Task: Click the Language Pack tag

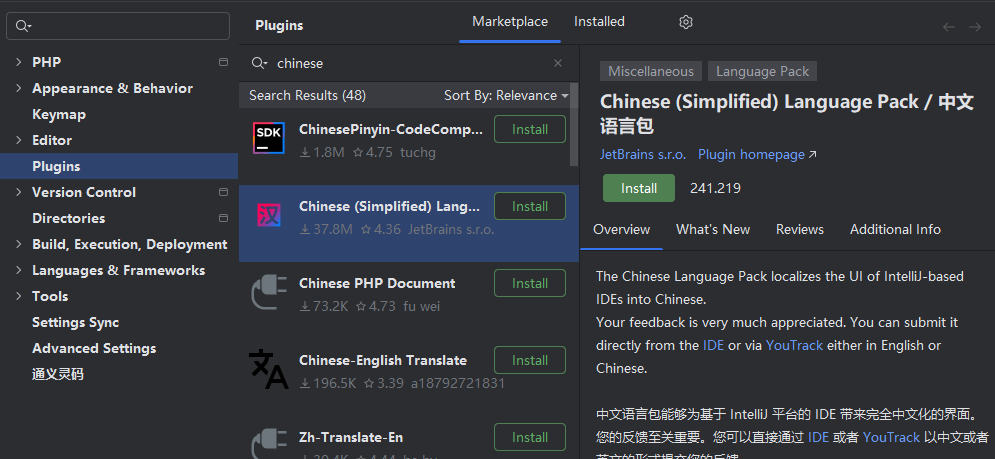Action: click(x=762, y=71)
